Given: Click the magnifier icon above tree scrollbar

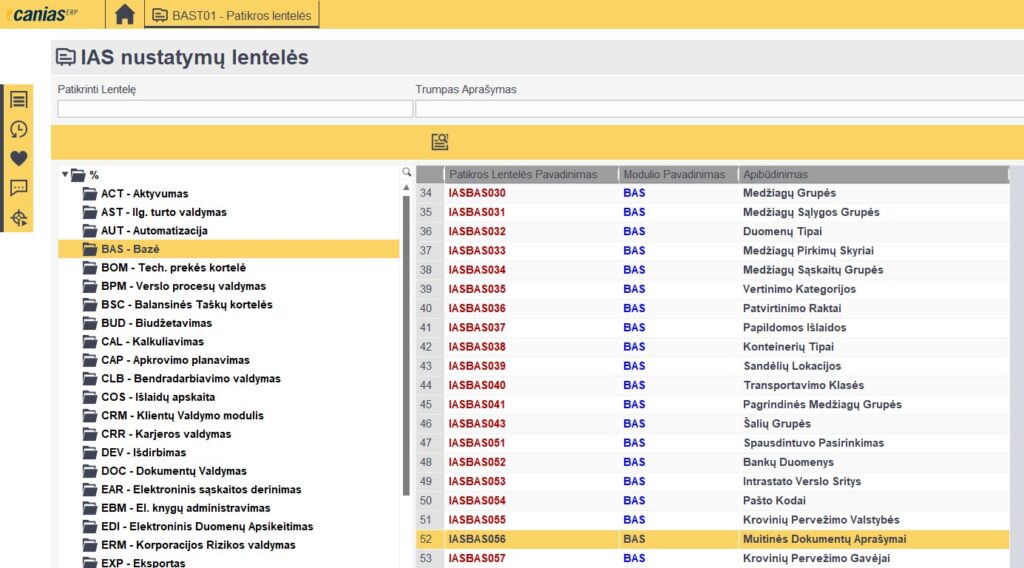Looking at the screenshot, I should [406, 173].
